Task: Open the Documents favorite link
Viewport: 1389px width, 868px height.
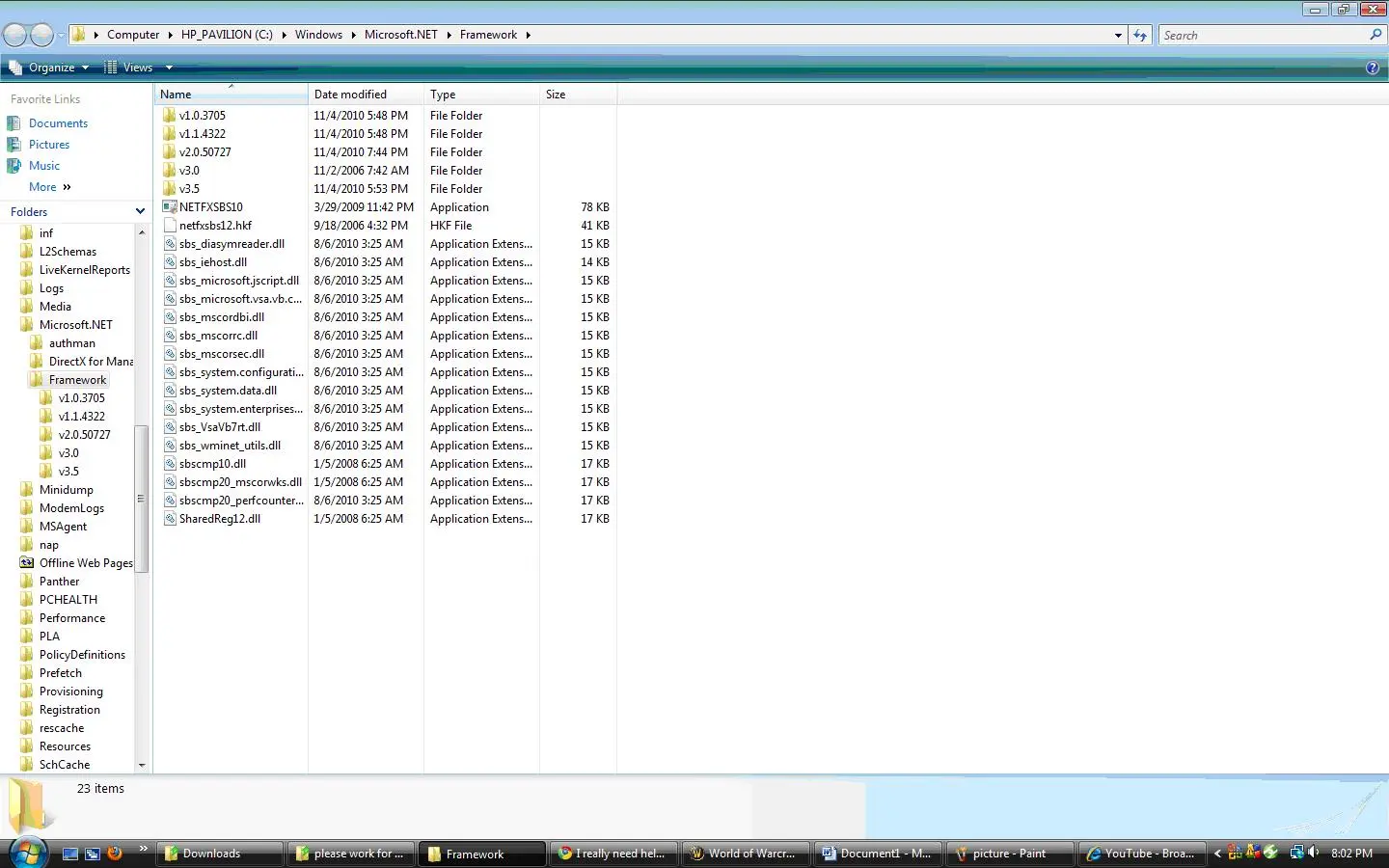Action: click(x=58, y=123)
